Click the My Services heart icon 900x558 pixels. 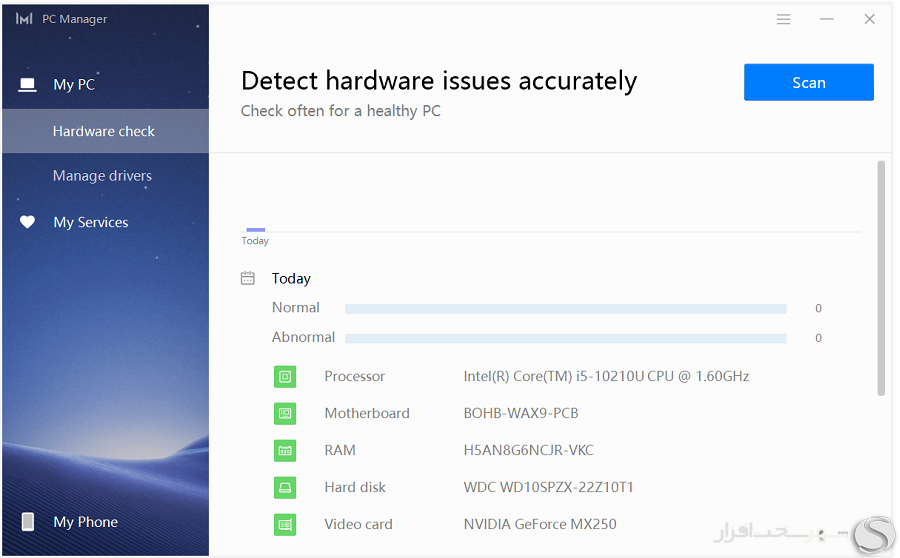click(27, 222)
